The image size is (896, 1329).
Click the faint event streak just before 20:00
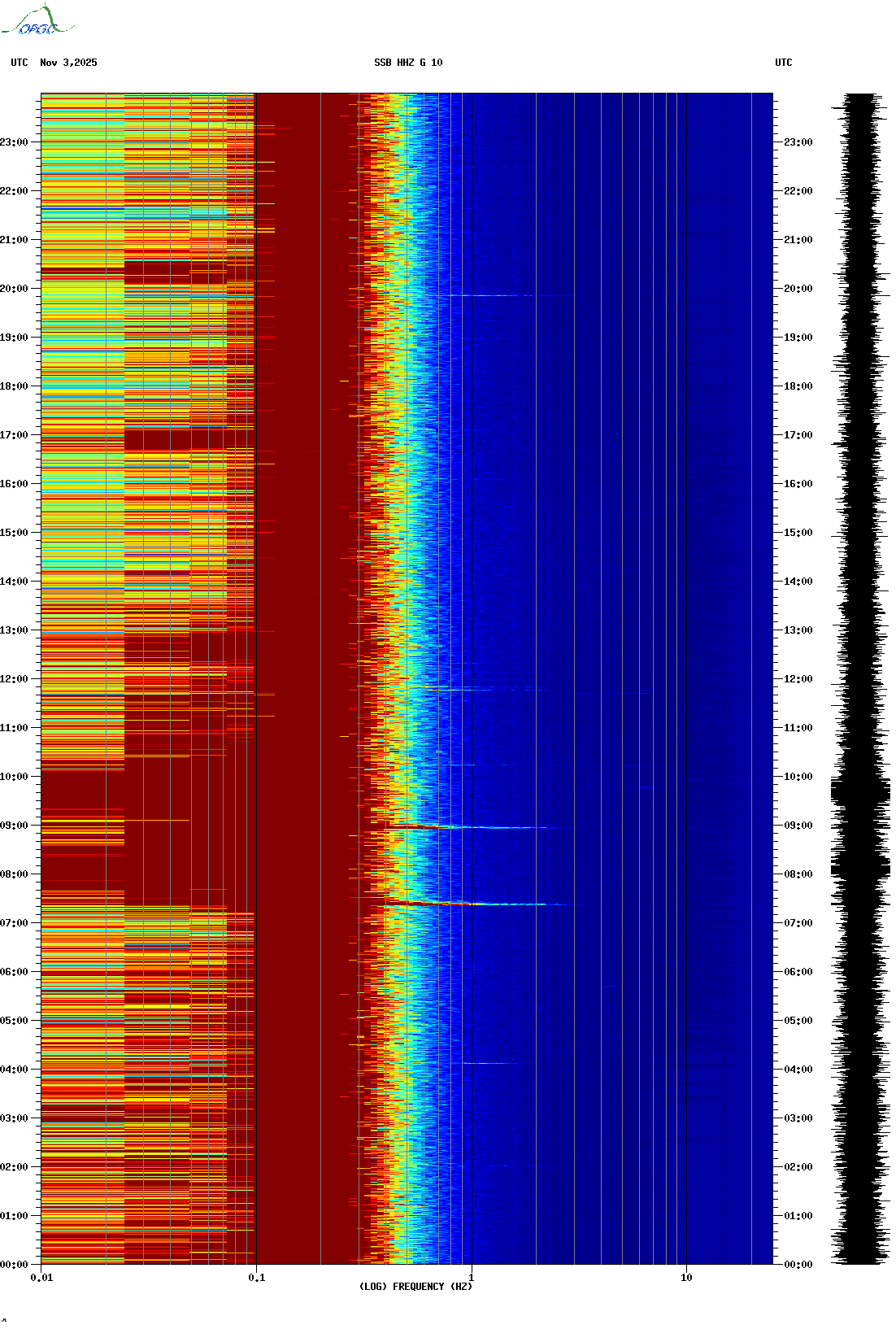click(x=488, y=295)
